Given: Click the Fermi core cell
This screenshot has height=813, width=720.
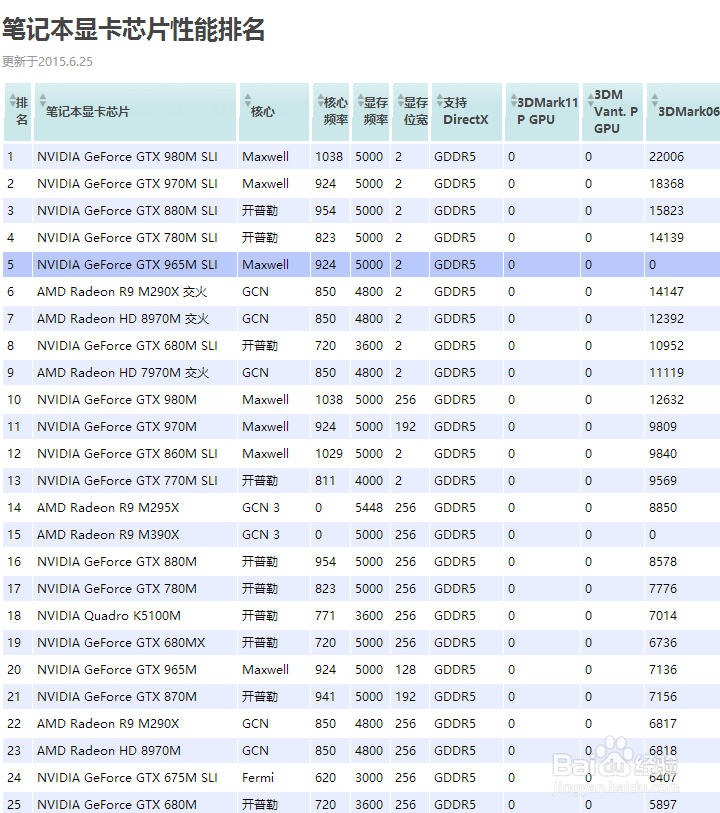Looking at the screenshot, I should tap(258, 777).
